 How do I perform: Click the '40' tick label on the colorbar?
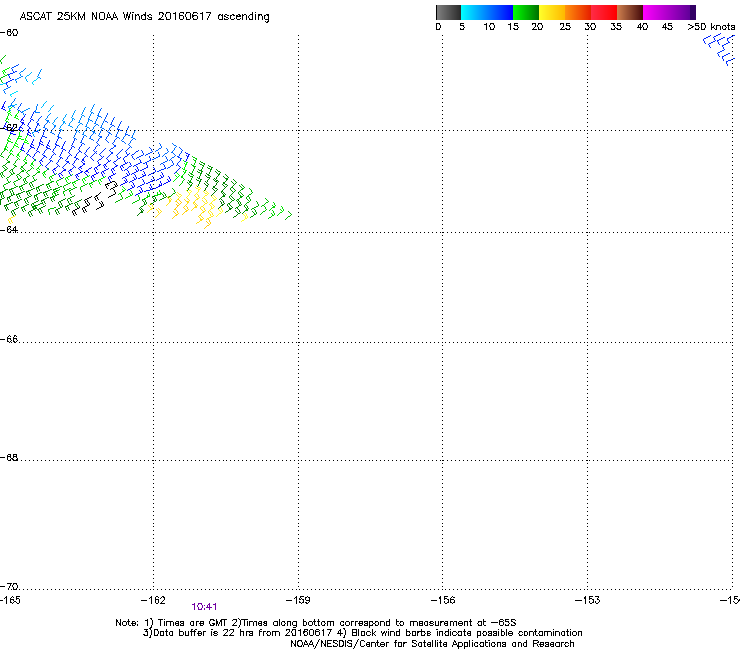point(642,27)
